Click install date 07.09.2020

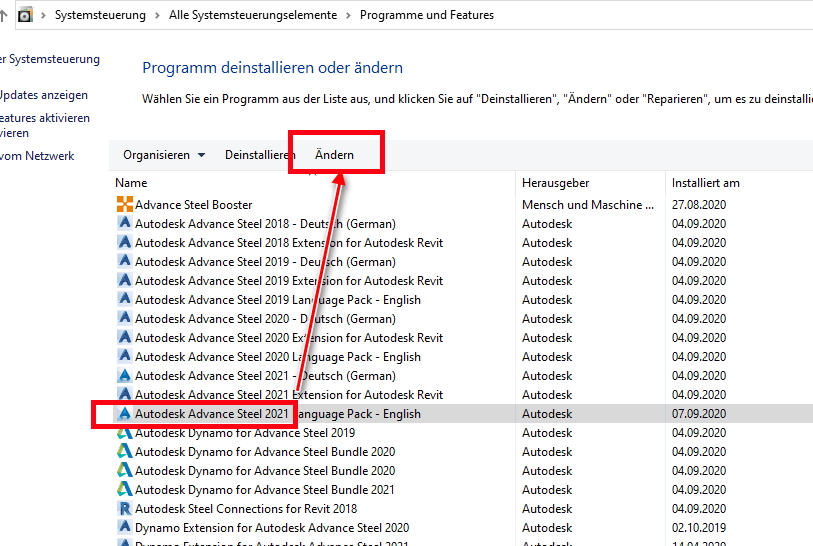tap(699, 414)
